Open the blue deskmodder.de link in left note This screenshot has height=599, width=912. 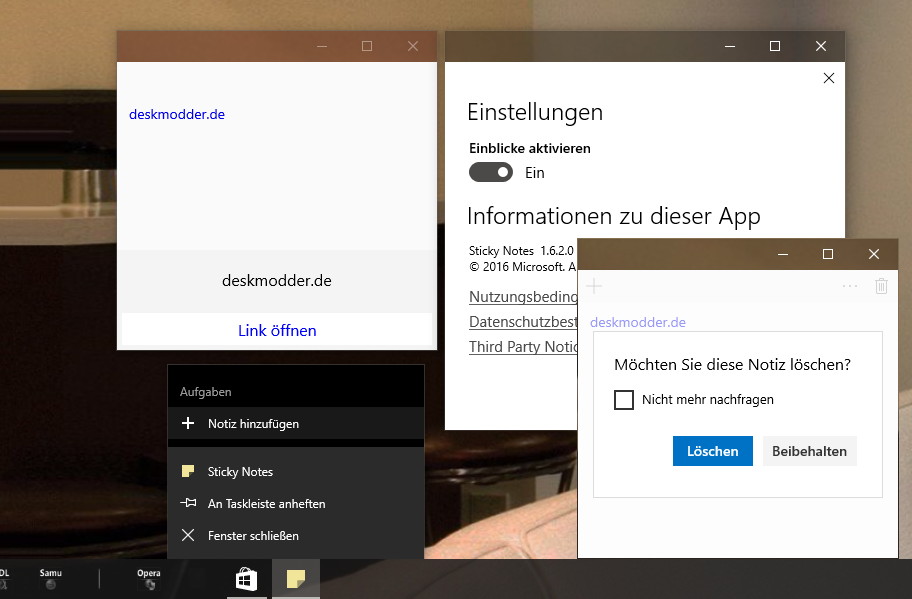(x=177, y=115)
